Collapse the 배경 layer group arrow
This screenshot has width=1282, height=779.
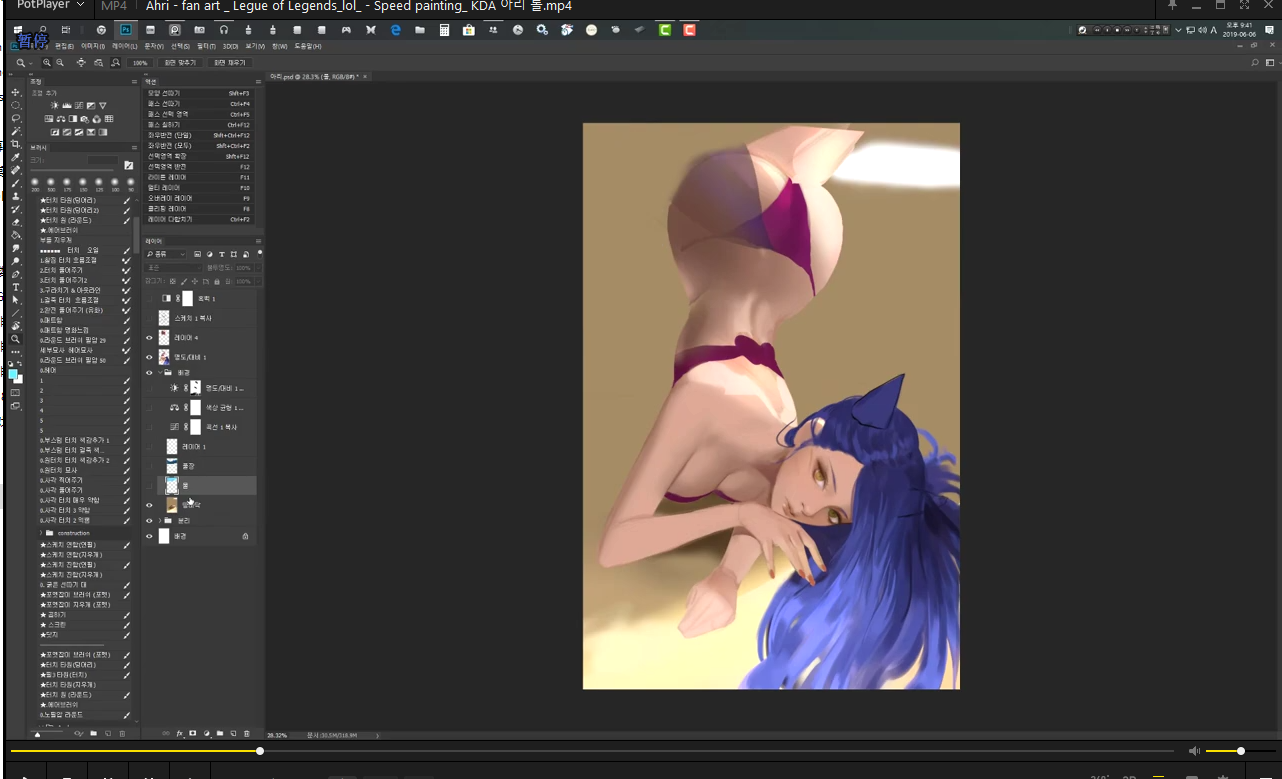160,372
